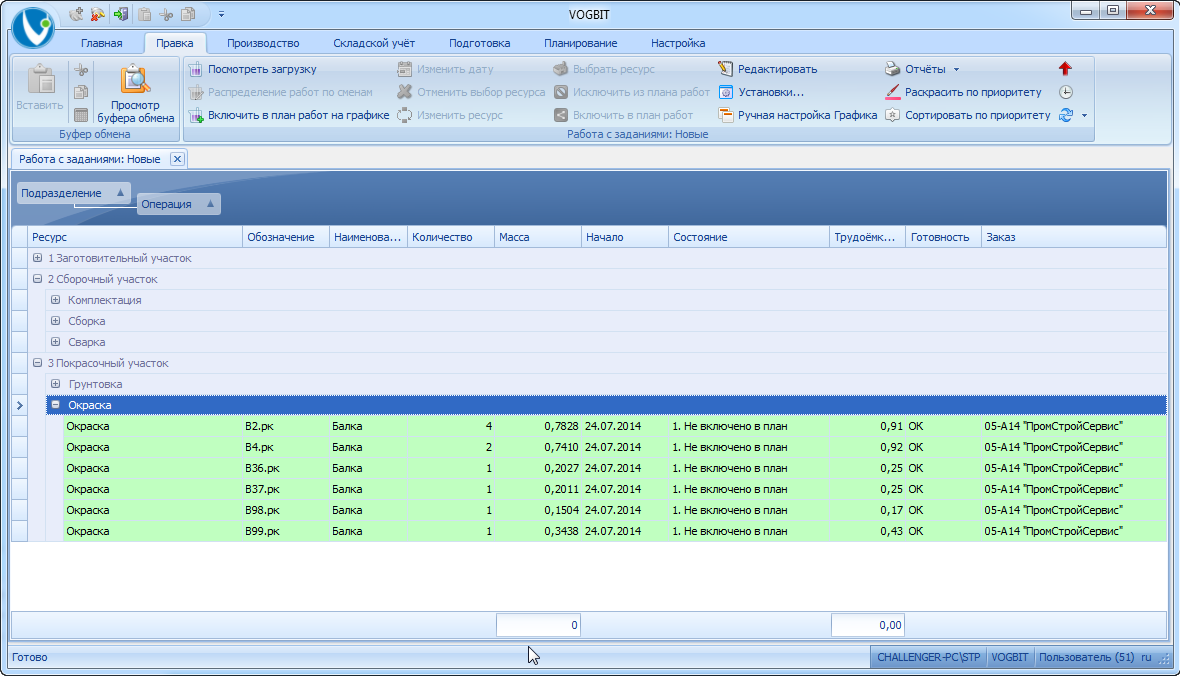Open the VOGBIT application logo menu
Image resolution: width=1180 pixels, height=676 pixels.
click(x=33, y=27)
